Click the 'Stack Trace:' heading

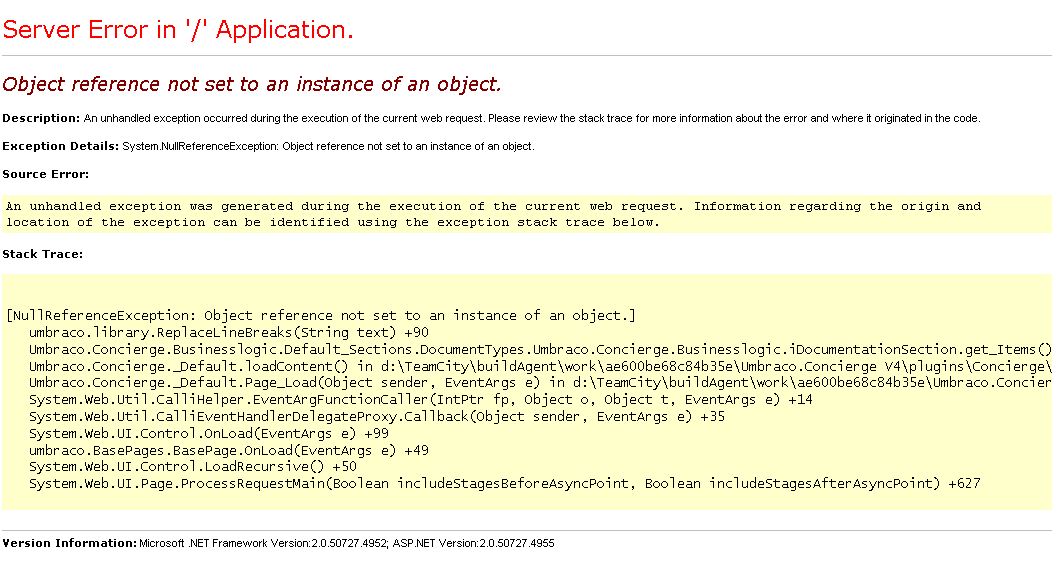(43, 254)
